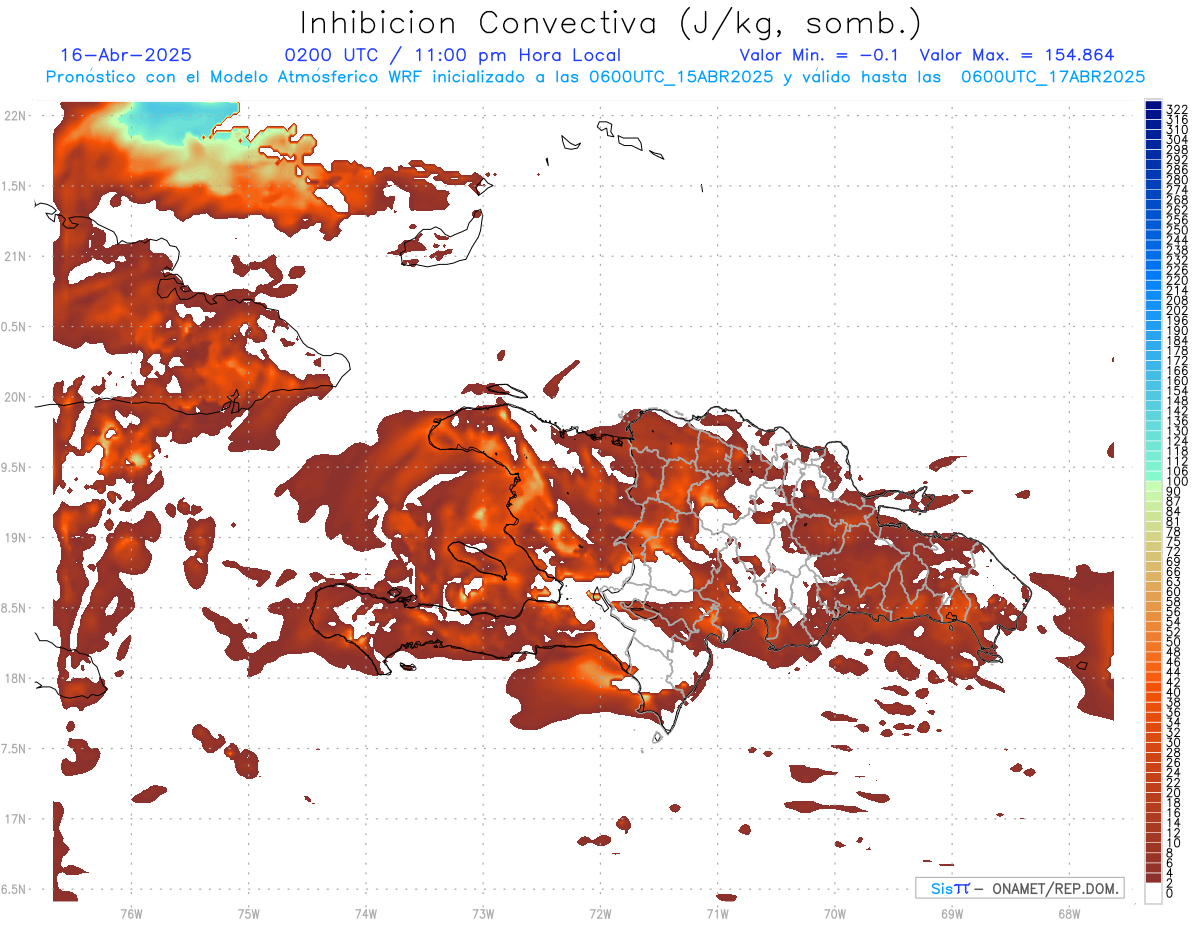Click the 76W longitude label
Screen dimensions: 1200x927
pyautogui.click(x=131, y=913)
